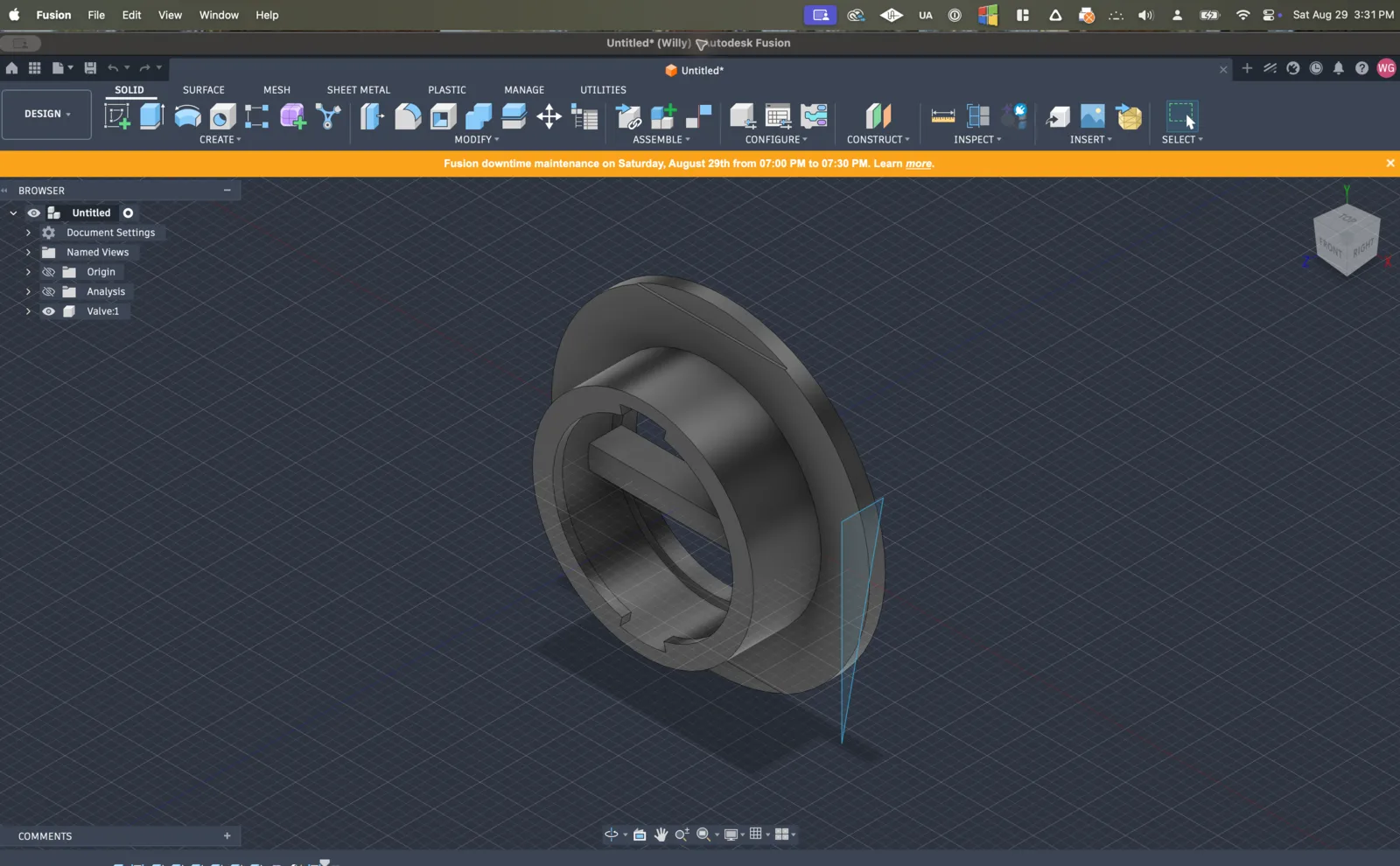Select the Insert Derive tool
This screenshot has width=1400, height=866.
tap(1057, 115)
